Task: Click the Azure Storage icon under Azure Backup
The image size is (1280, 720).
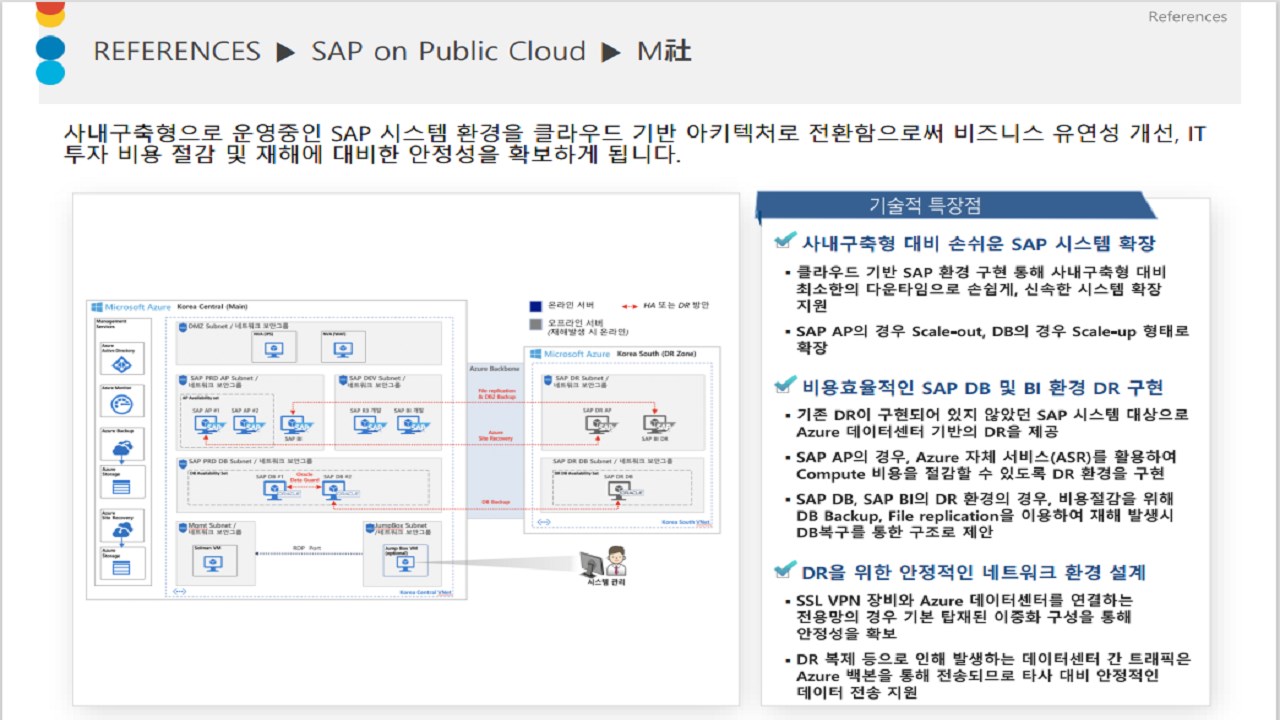Action: (122, 487)
